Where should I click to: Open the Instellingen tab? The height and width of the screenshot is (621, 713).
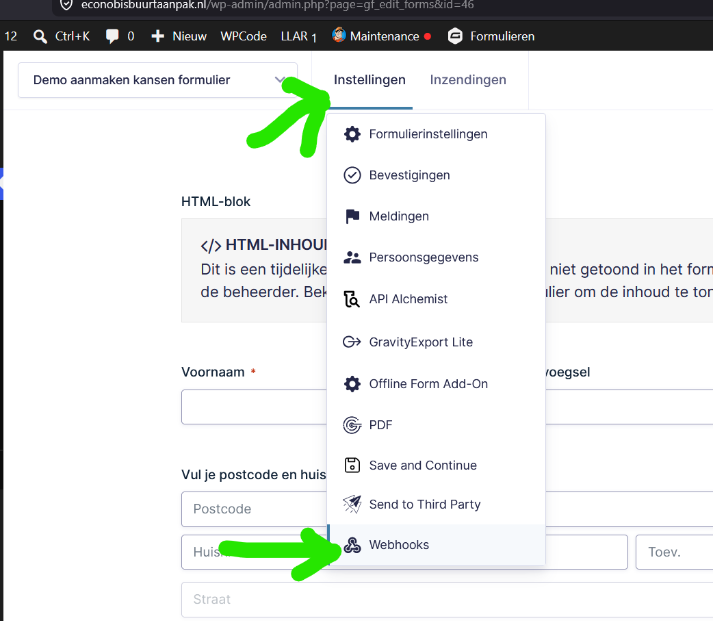370,80
